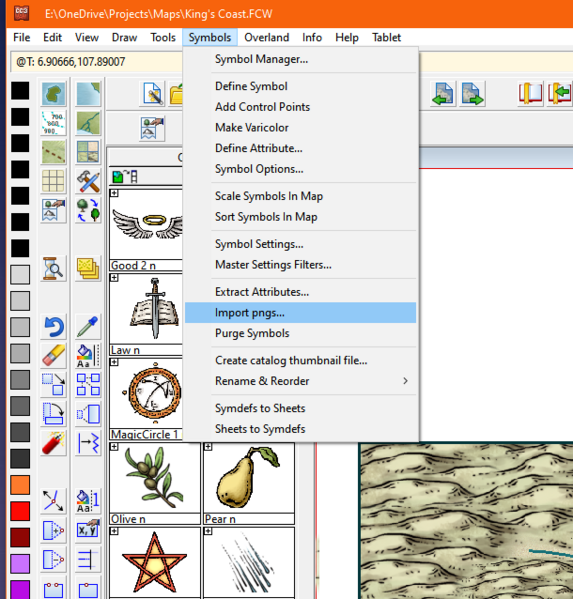Click the stacked yellow sheets icon
This screenshot has width=573, height=599.
[x=88, y=268]
